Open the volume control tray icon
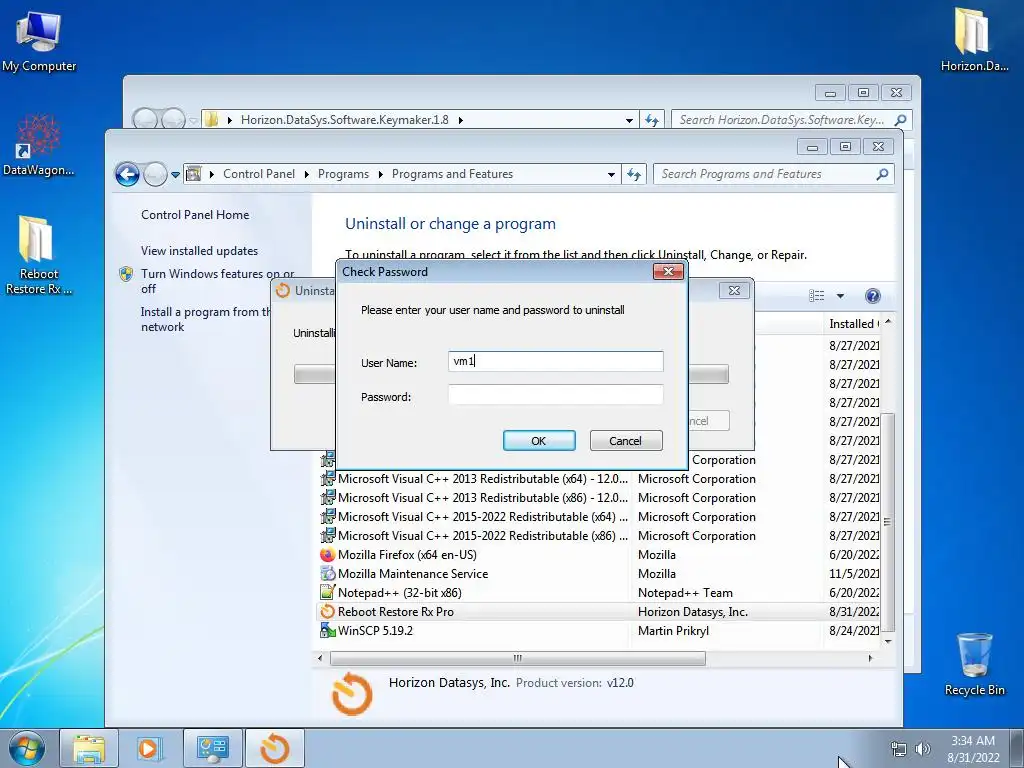The image size is (1024, 768). [923, 749]
